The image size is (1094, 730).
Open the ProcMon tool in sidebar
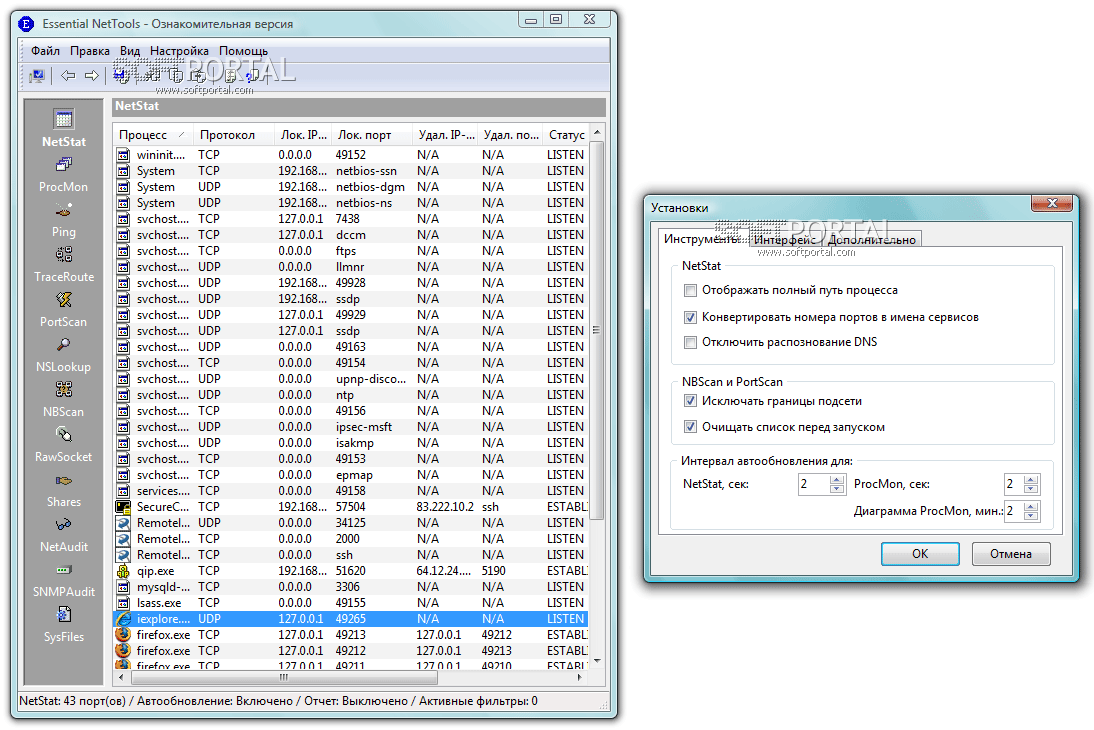click(x=63, y=174)
